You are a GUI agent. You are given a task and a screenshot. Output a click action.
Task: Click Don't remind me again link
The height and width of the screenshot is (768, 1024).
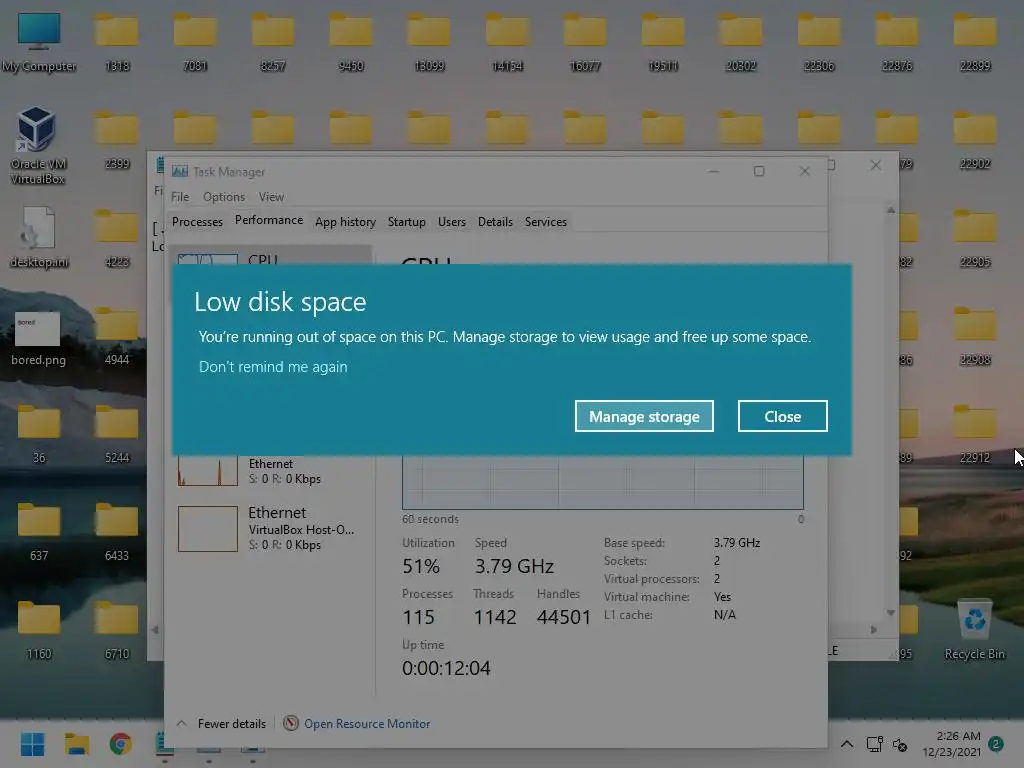pos(273,367)
